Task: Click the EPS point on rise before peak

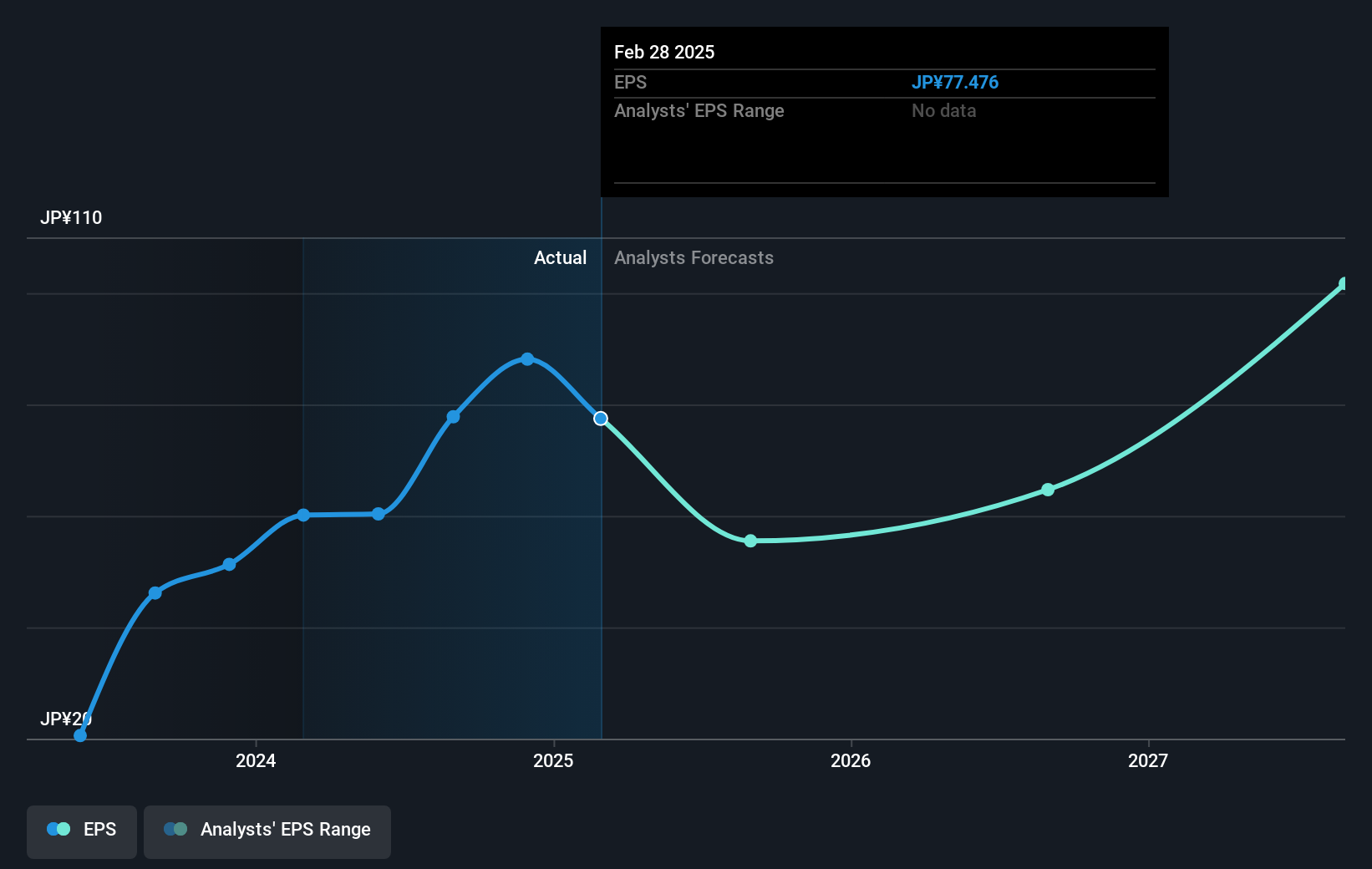Action: [453, 417]
